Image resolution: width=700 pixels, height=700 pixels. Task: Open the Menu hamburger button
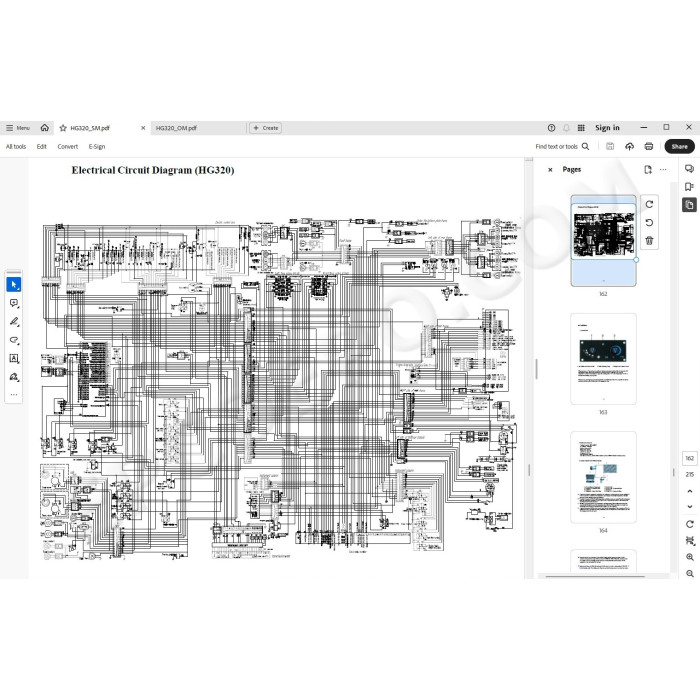17,128
